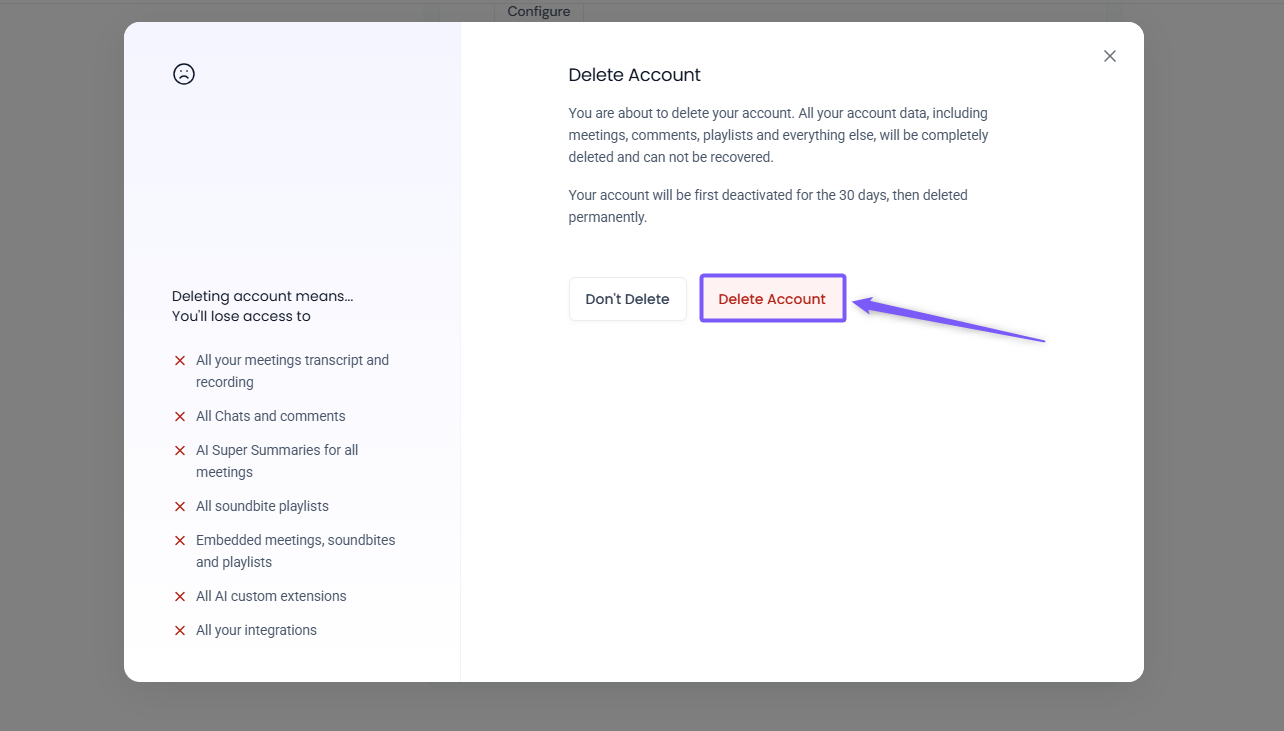Click the Configure button behind the dialog
The height and width of the screenshot is (731, 1284).
point(538,11)
